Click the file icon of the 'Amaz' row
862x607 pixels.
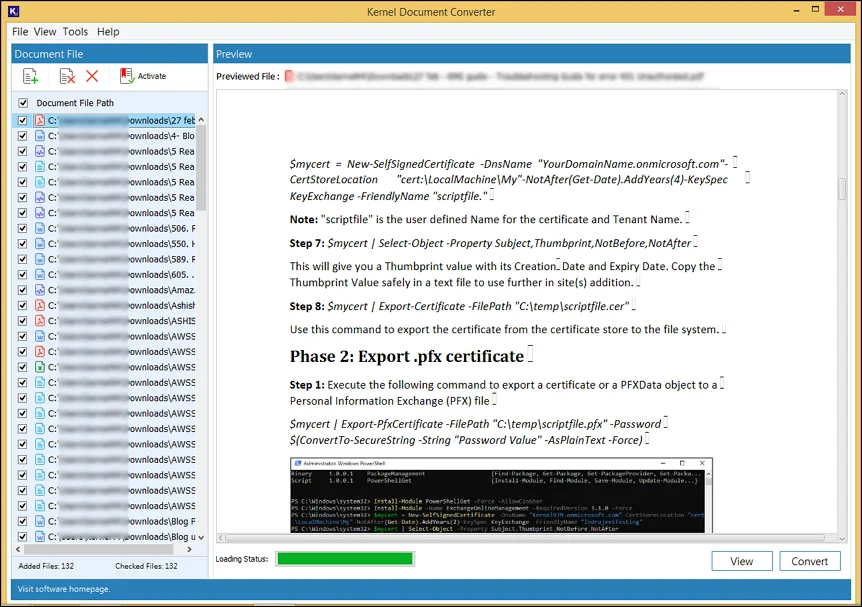40,289
